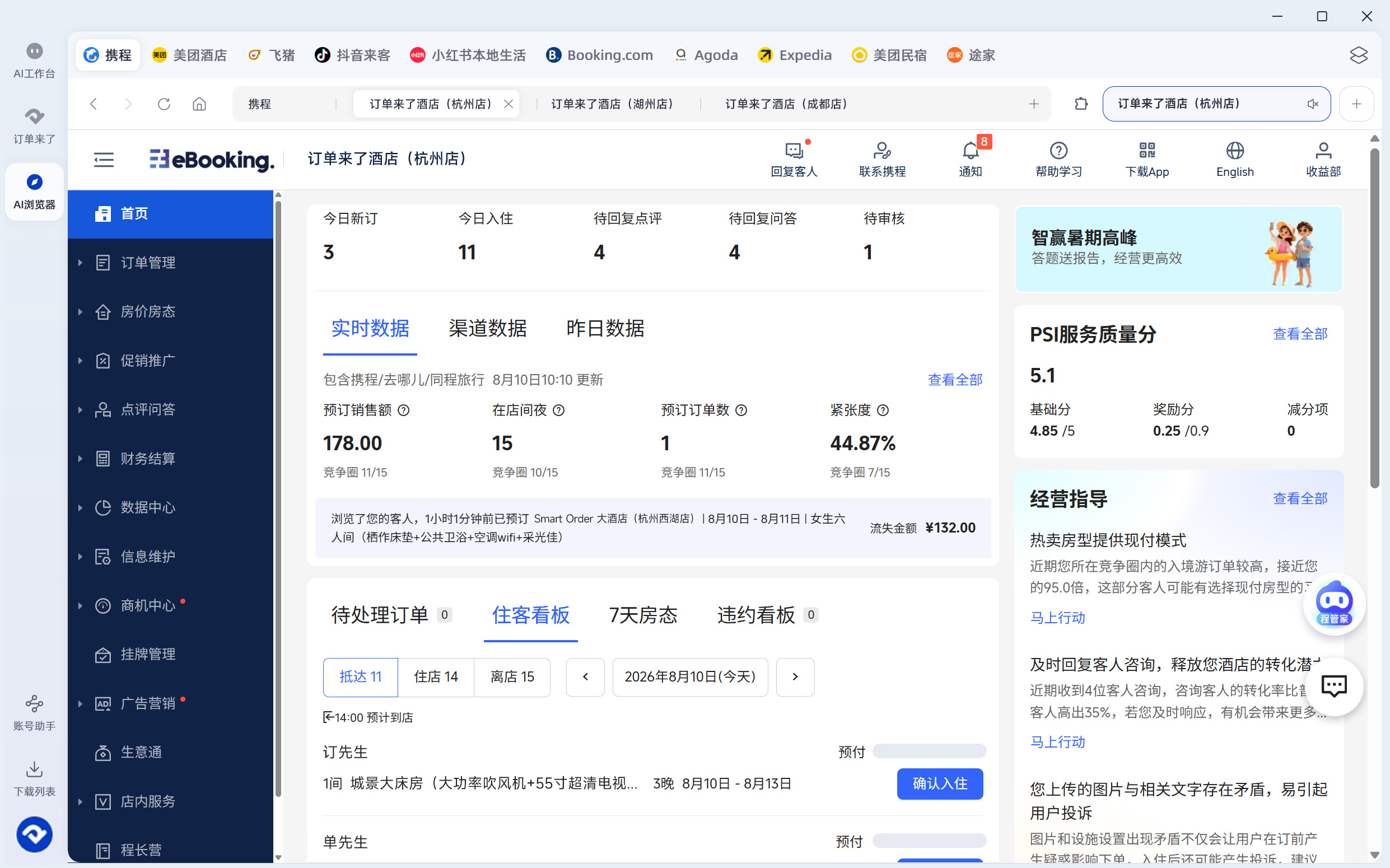Open the extensions puzzle icon
The image size is (1390, 868).
tap(1081, 104)
